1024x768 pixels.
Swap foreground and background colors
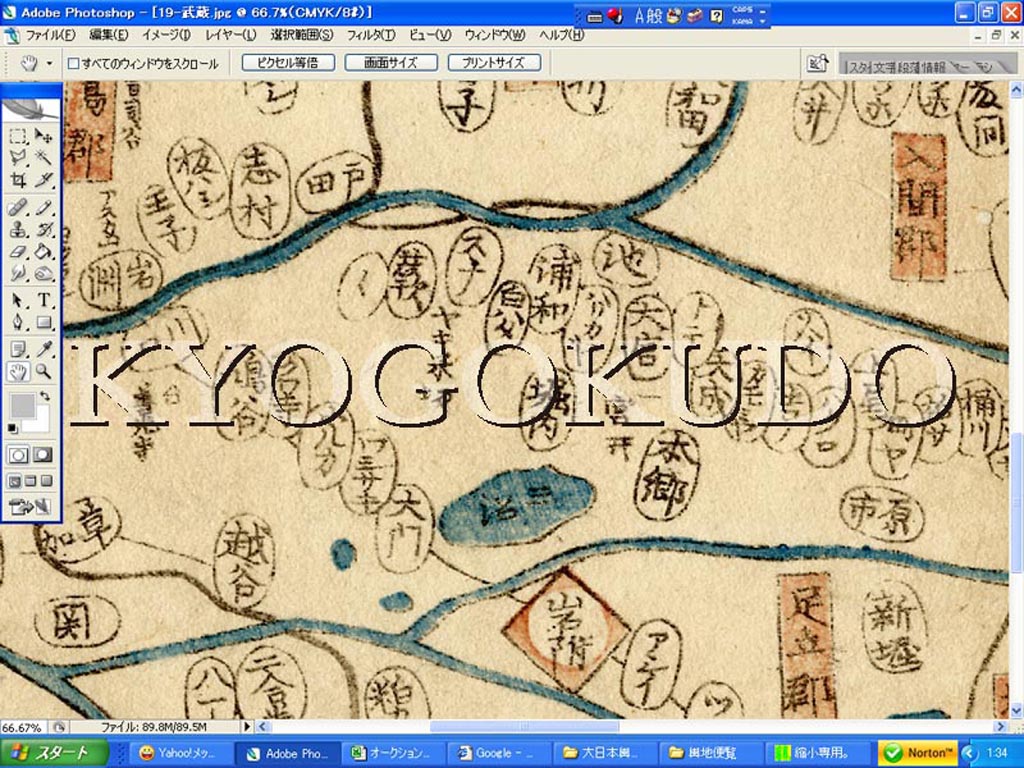pyautogui.click(x=44, y=396)
